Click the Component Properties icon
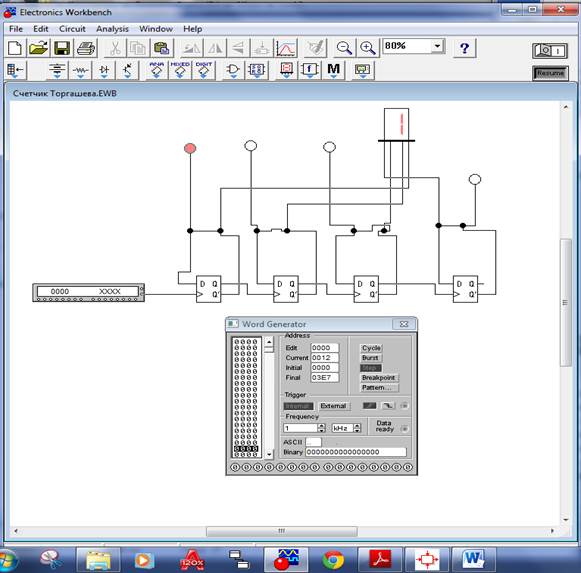Viewport: 581px width, 573px height. pyautogui.click(x=315, y=48)
